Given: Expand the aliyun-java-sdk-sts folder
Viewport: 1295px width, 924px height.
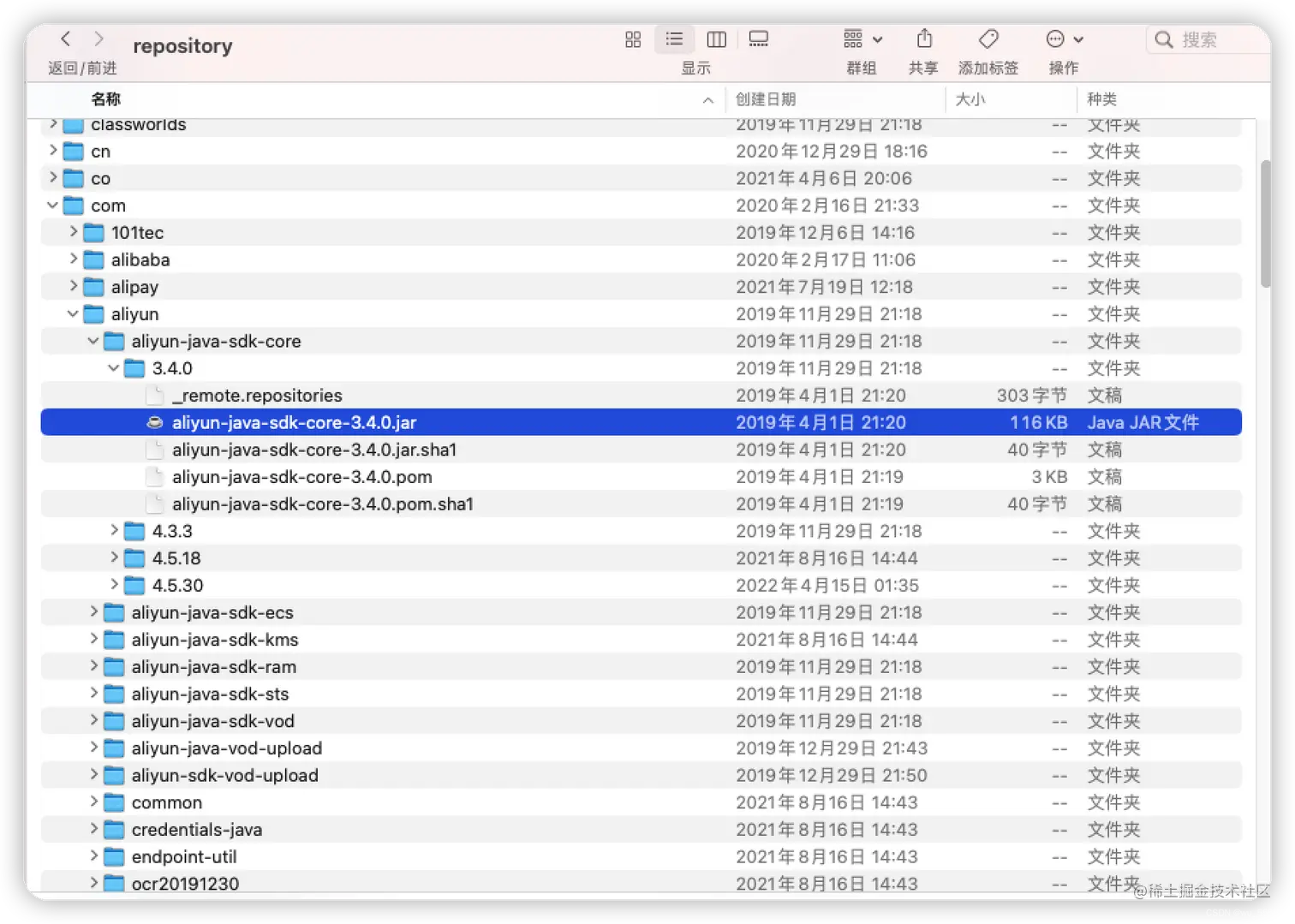Looking at the screenshot, I should pyautogui.click(x=93, y=694).
